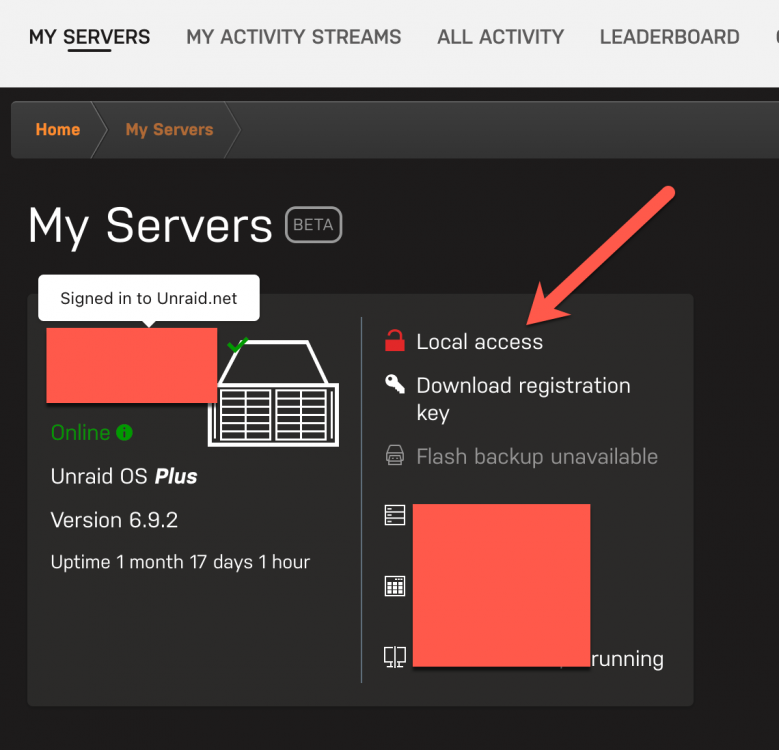Go to the All Activity tab
Screen dimensions: 779x750
[x=500, y=37]
